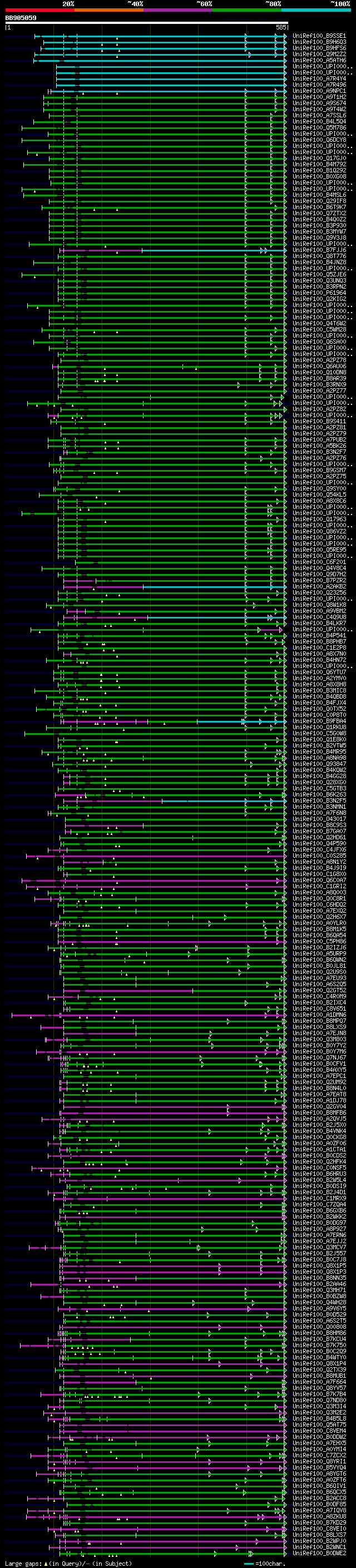356x1568 pixels.
Task: Select hit label UniRef100_A9NPC1
Action: point(319,91)
